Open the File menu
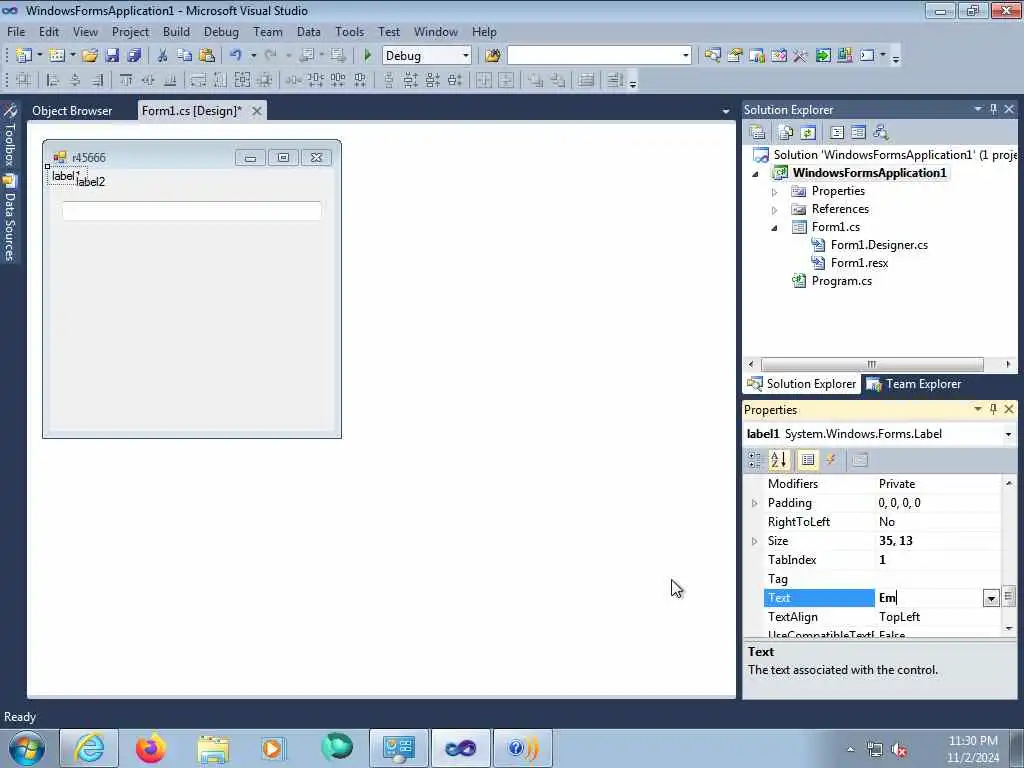The image size is (1024, 768). (16, 31)
